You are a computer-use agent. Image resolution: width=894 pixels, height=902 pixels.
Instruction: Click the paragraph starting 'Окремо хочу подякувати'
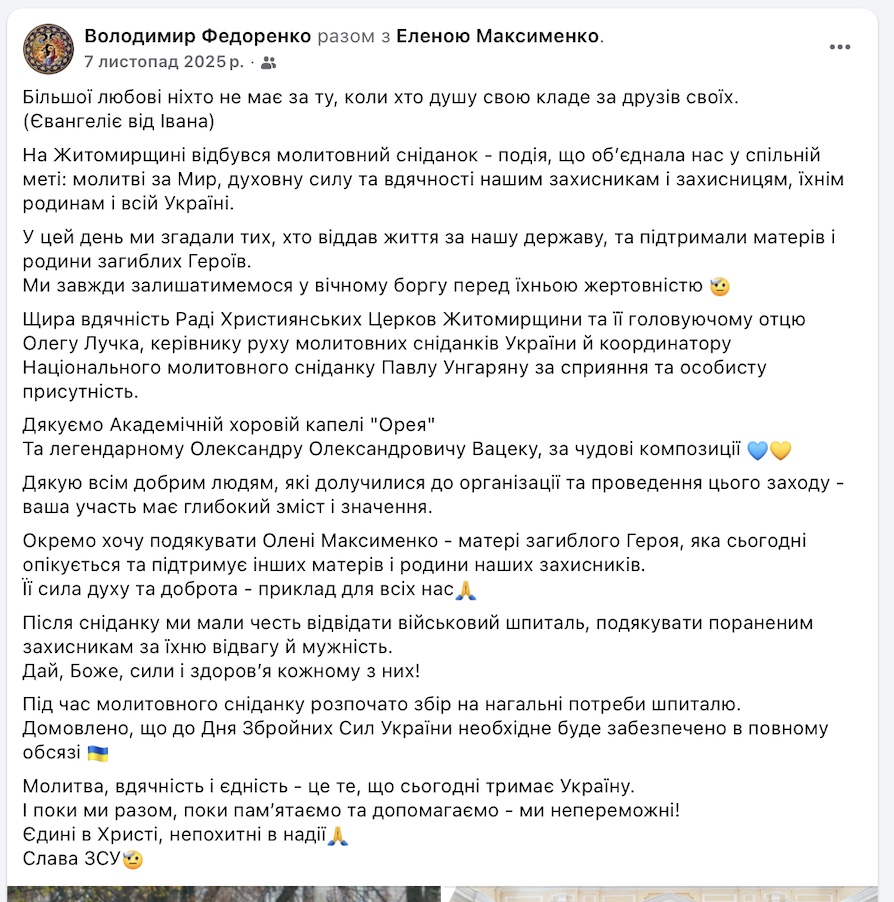414,565
